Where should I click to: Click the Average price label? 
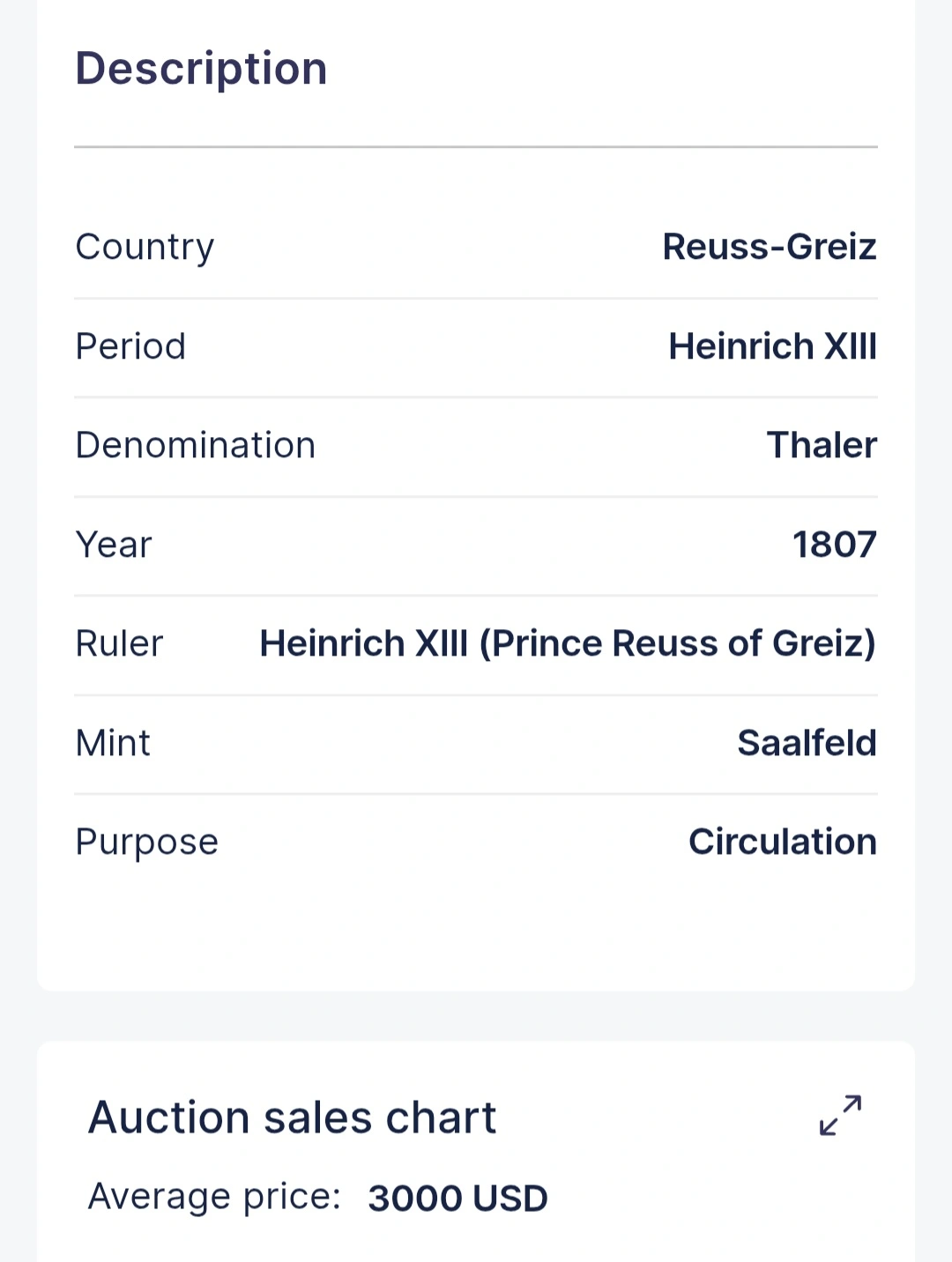pos(214,1197)
